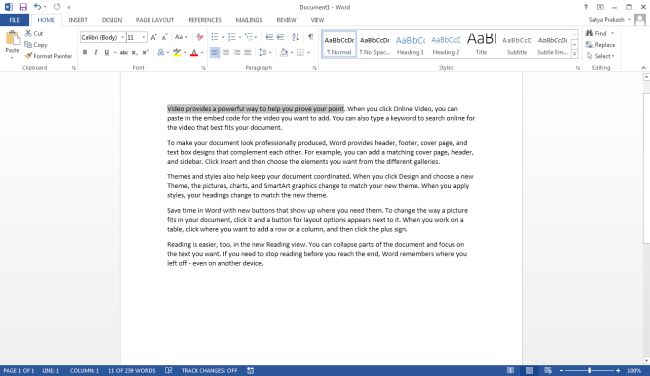The width and height of the screenshot is (650, 376).
Task: Switch to REFERENCES tab
Action: [x=205, y=20]
